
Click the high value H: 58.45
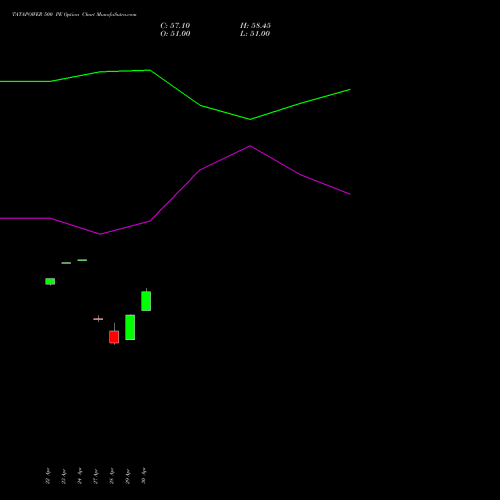click(255, 26)
